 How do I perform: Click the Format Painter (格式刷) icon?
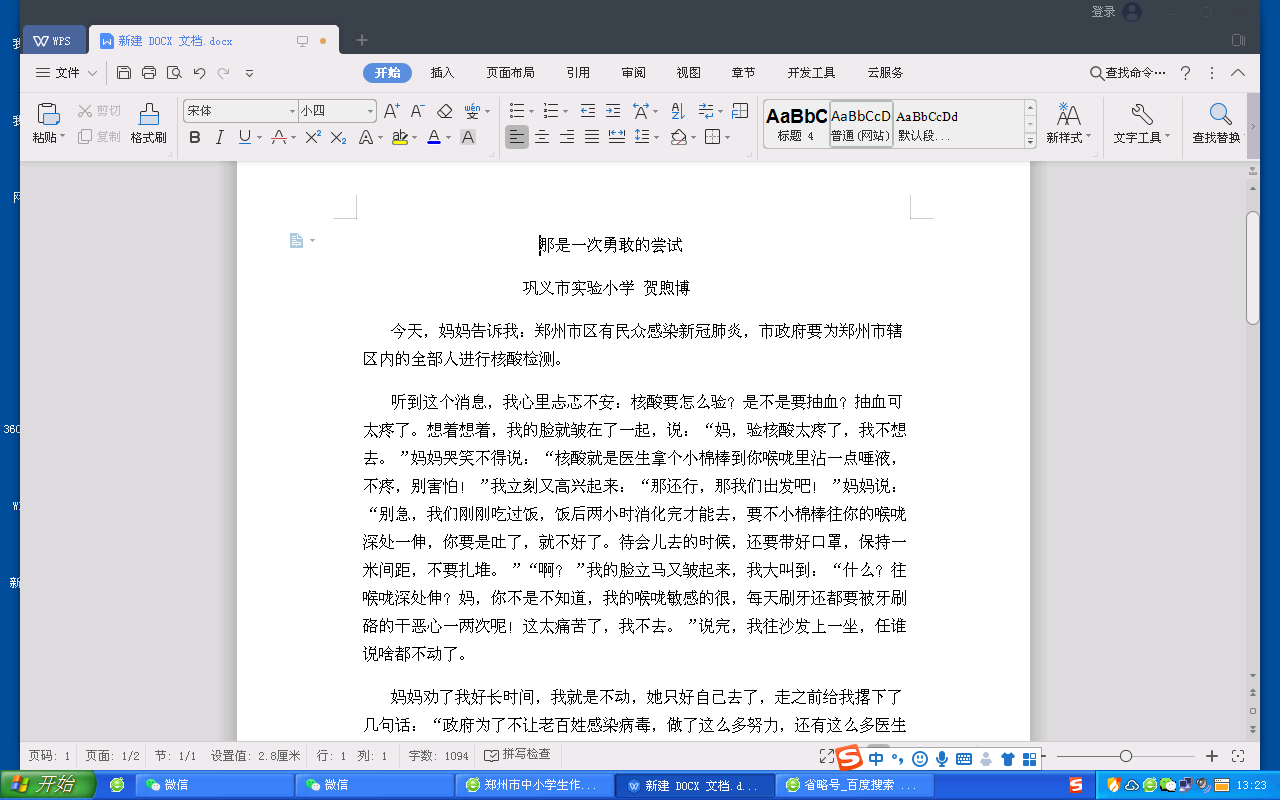click(148, 114)
